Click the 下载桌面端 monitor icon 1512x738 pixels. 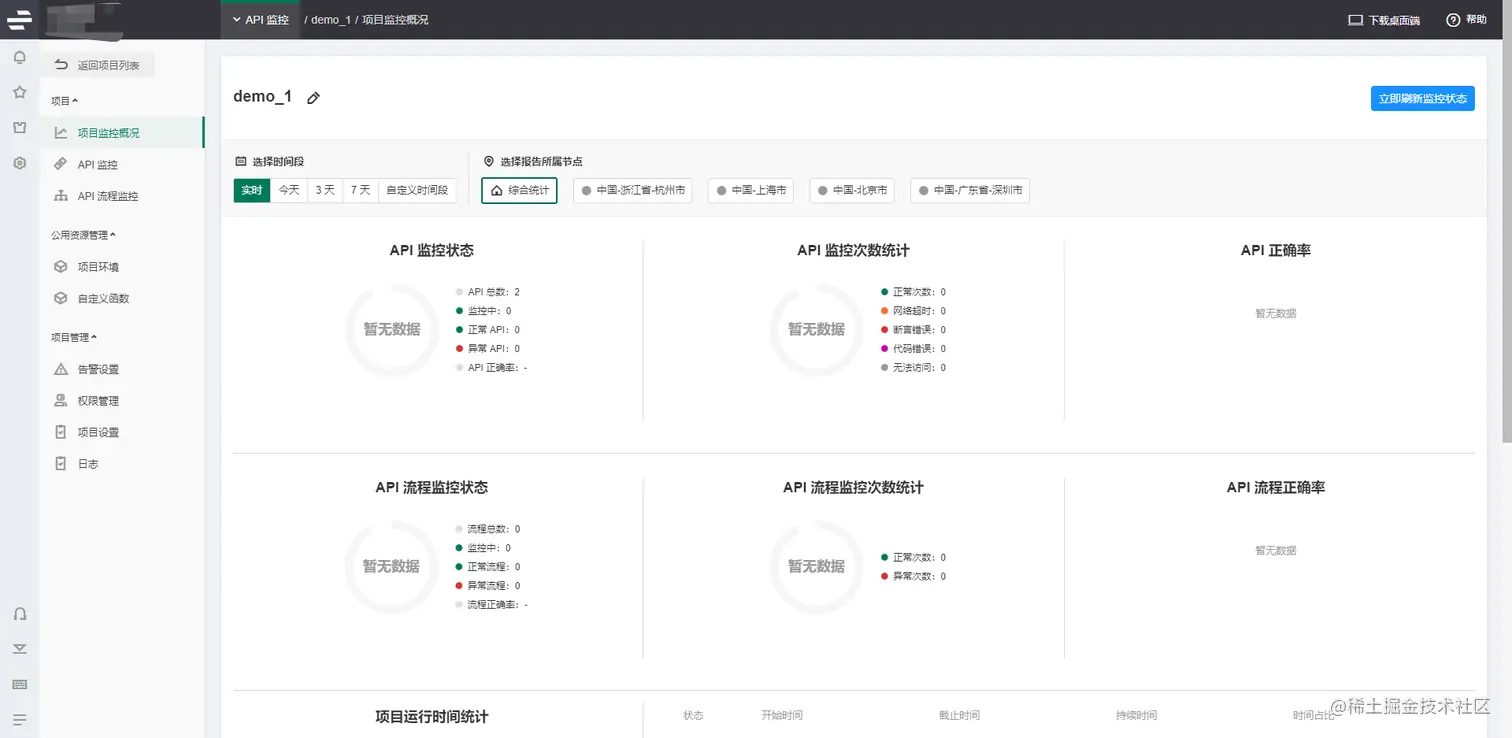(x=1356, y=20)
